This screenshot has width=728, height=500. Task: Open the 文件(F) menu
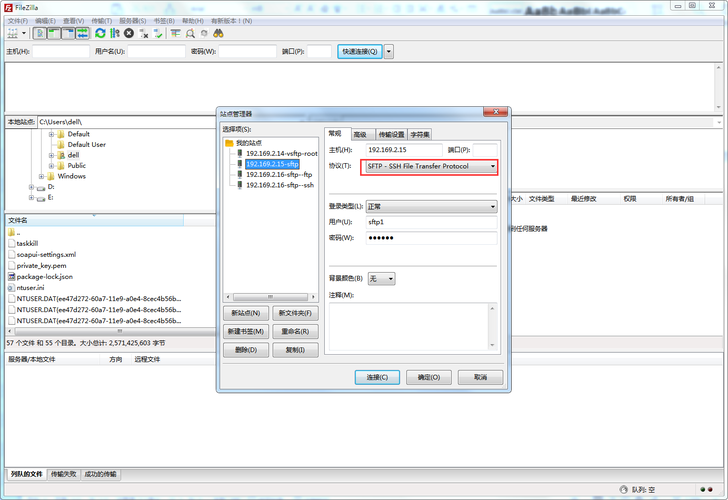click(18, 21)
